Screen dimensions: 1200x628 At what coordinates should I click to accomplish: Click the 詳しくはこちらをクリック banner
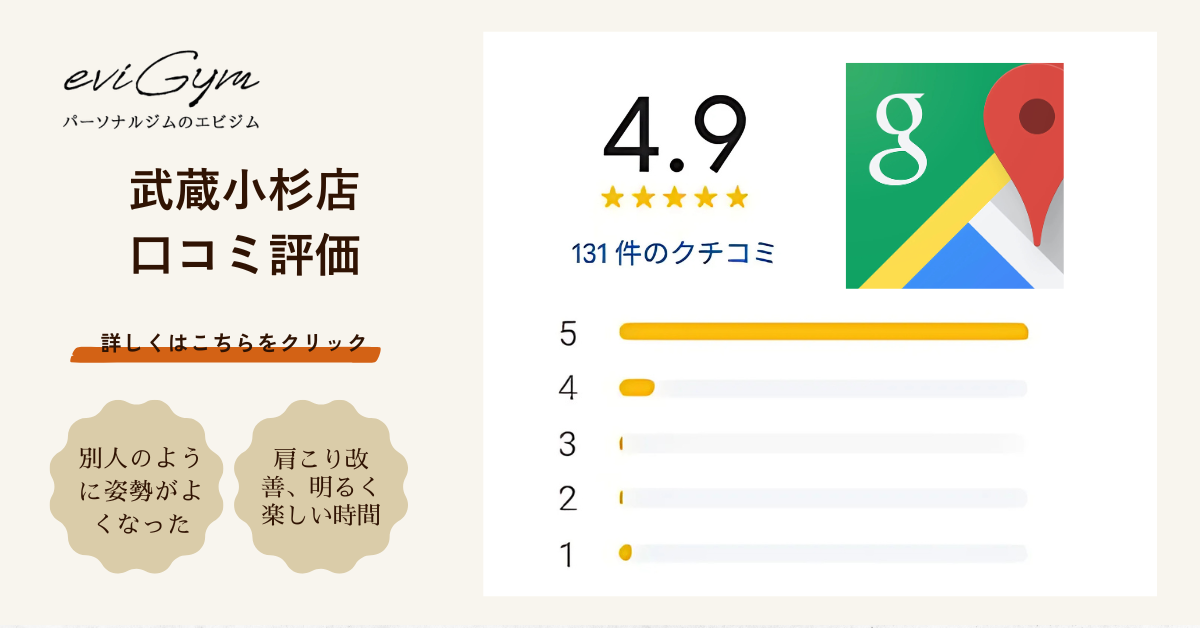coord(226,343)
